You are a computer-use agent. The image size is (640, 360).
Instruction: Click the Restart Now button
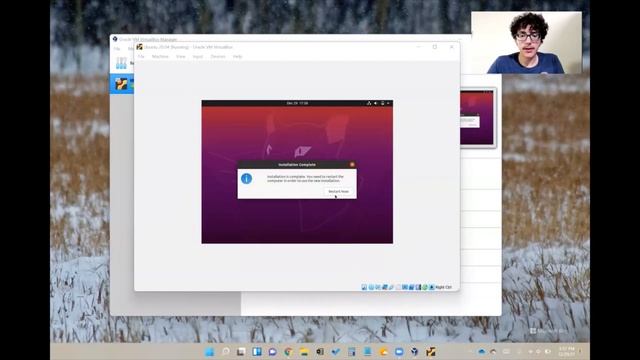pyautogui.click(x=338, y=191)
